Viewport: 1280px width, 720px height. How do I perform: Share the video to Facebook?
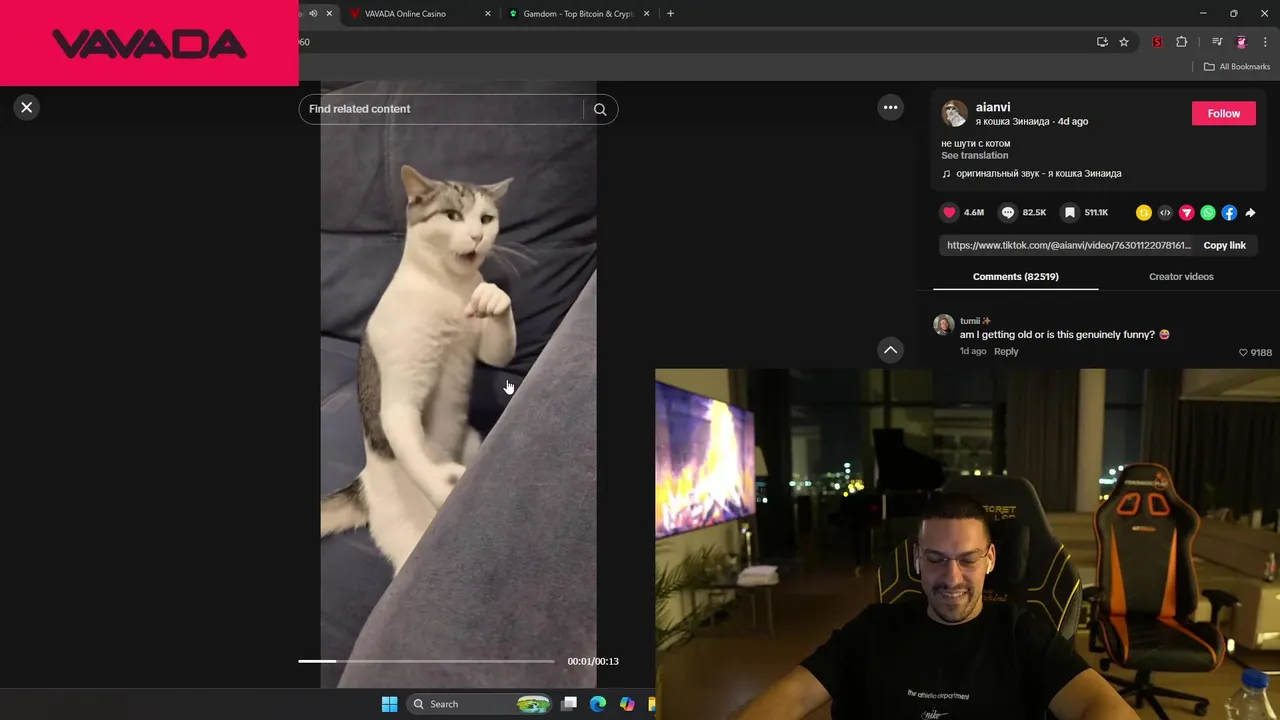click(x=1229, y=212)
